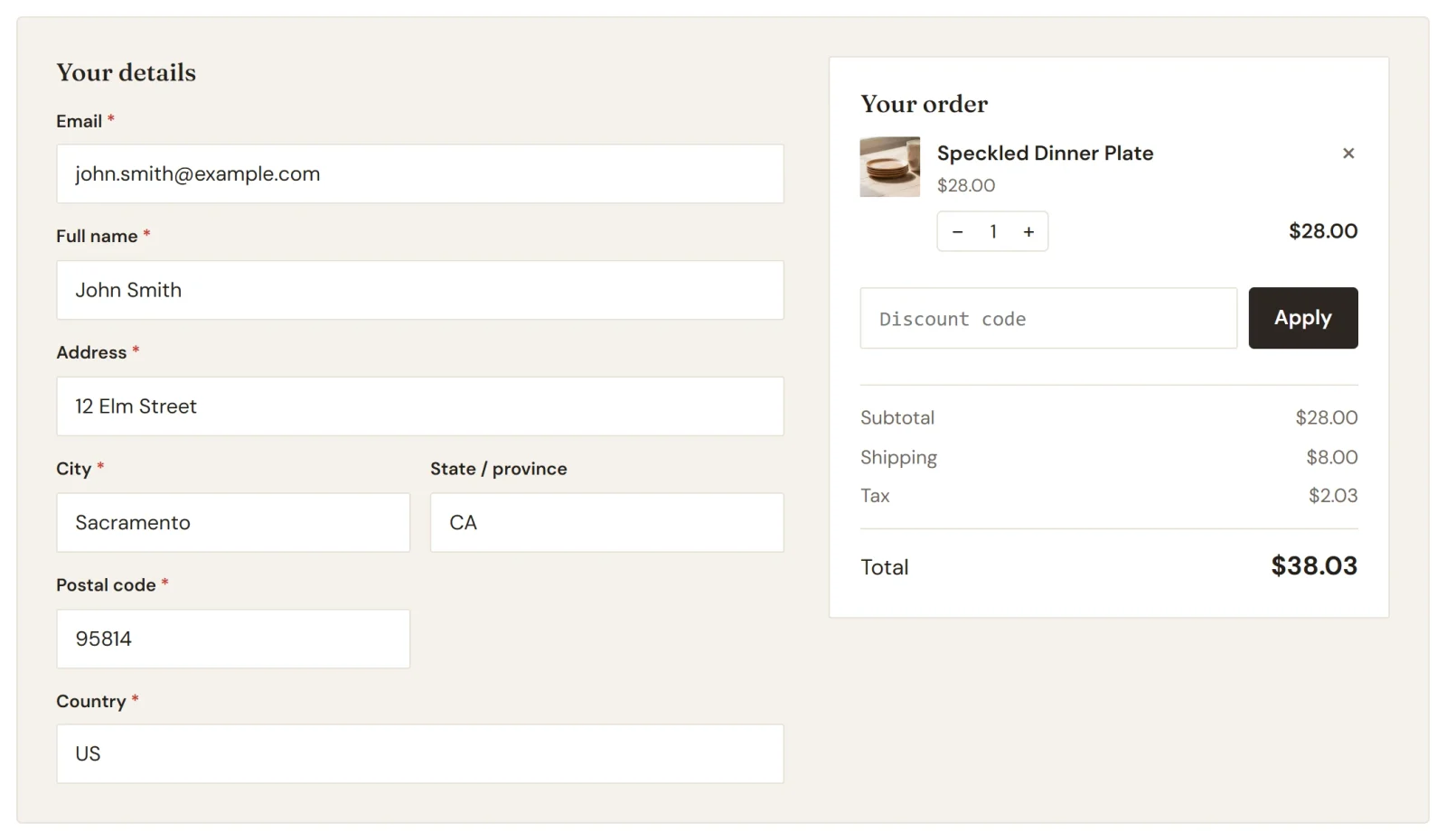The image size is (1446, 840).
Task: Apply the discount code
Action: [x=1303, y=318]
